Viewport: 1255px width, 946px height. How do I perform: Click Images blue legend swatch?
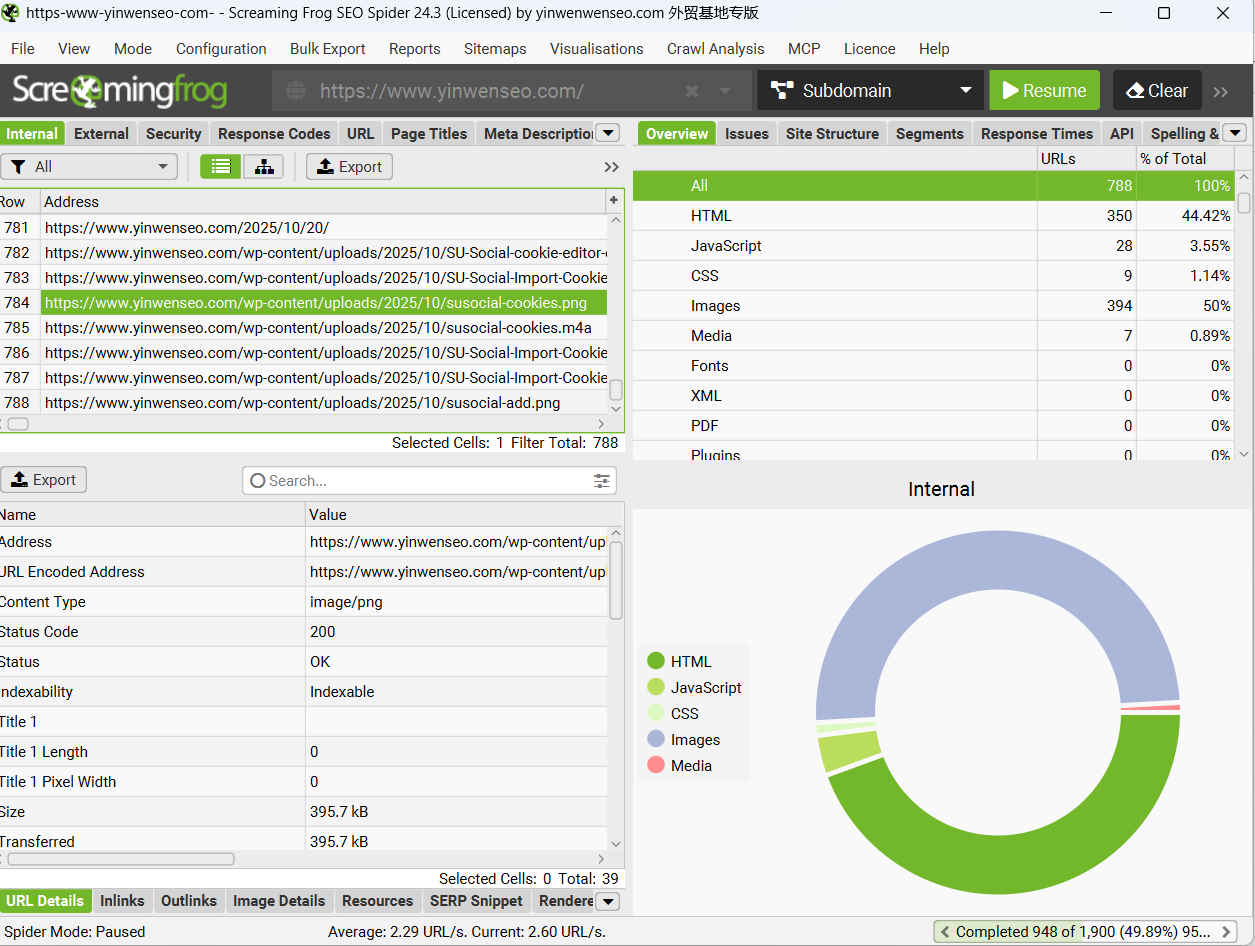pos(656,739)
